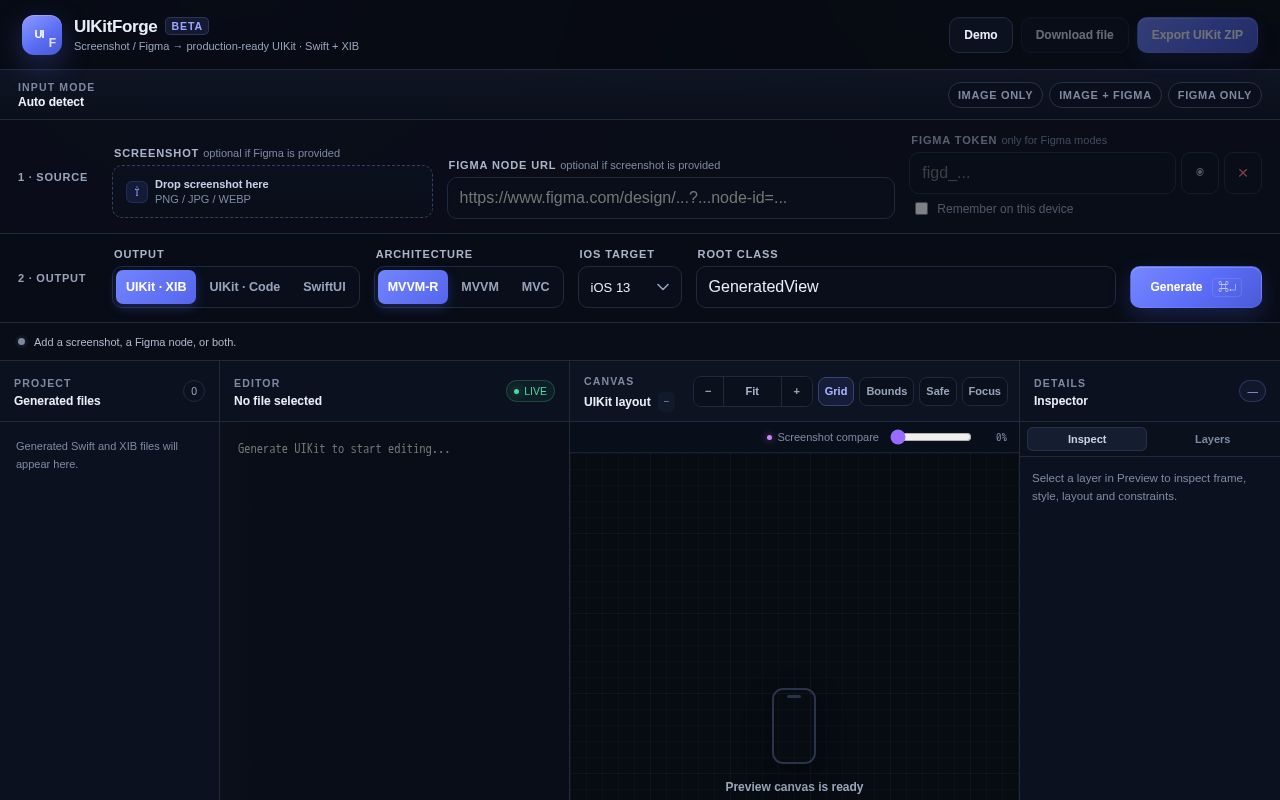
Task: Click the BETA badge next to UIKitForge
Action: 187,26
